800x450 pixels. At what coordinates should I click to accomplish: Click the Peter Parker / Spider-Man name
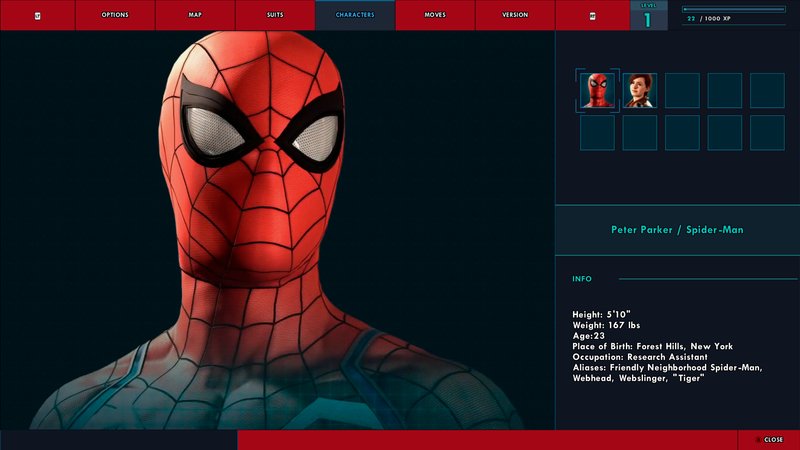(677, 230)
